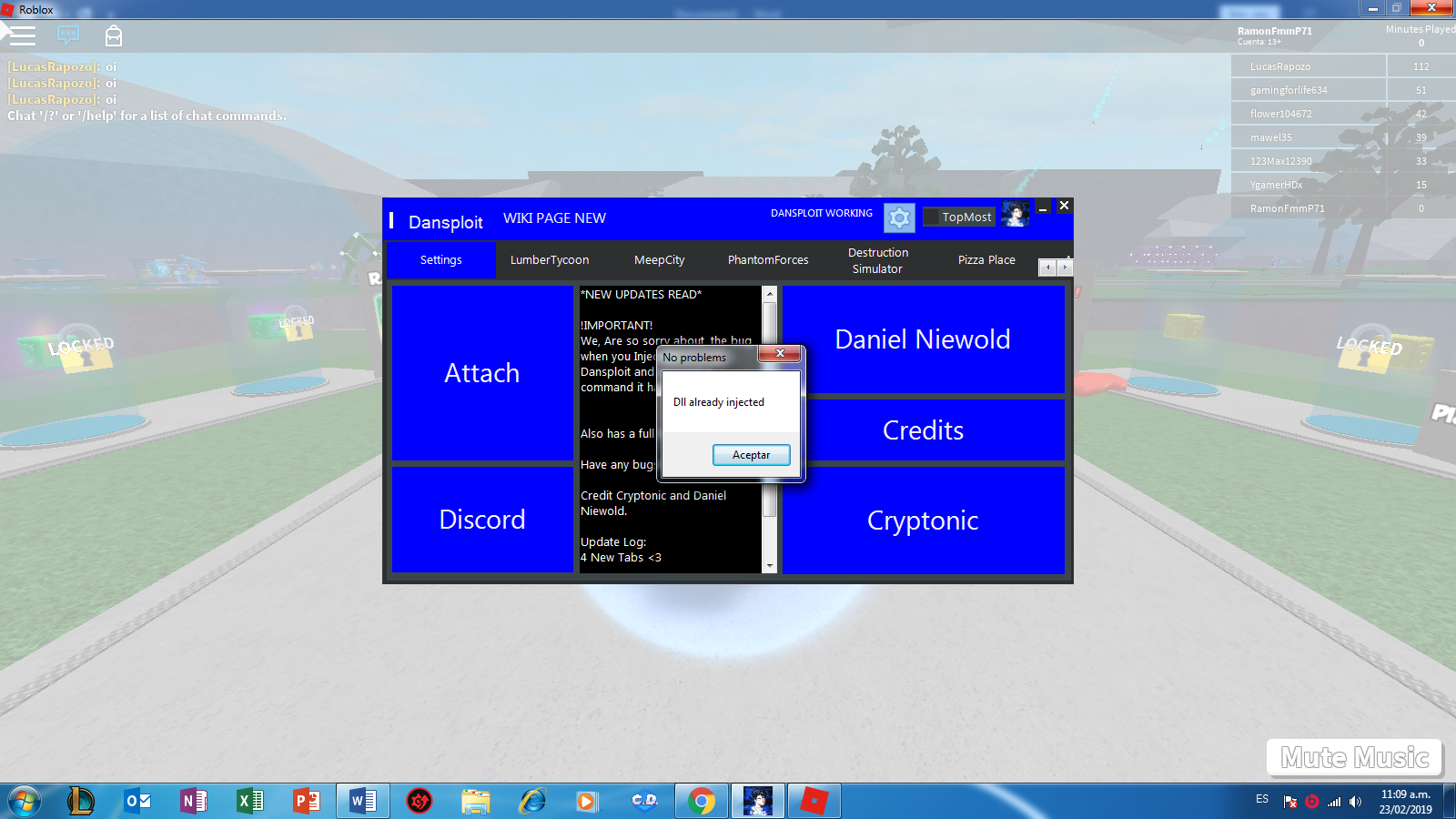Open the Roblox backpack inventory
Viewport: 1456px width, 819px height.
113,35
